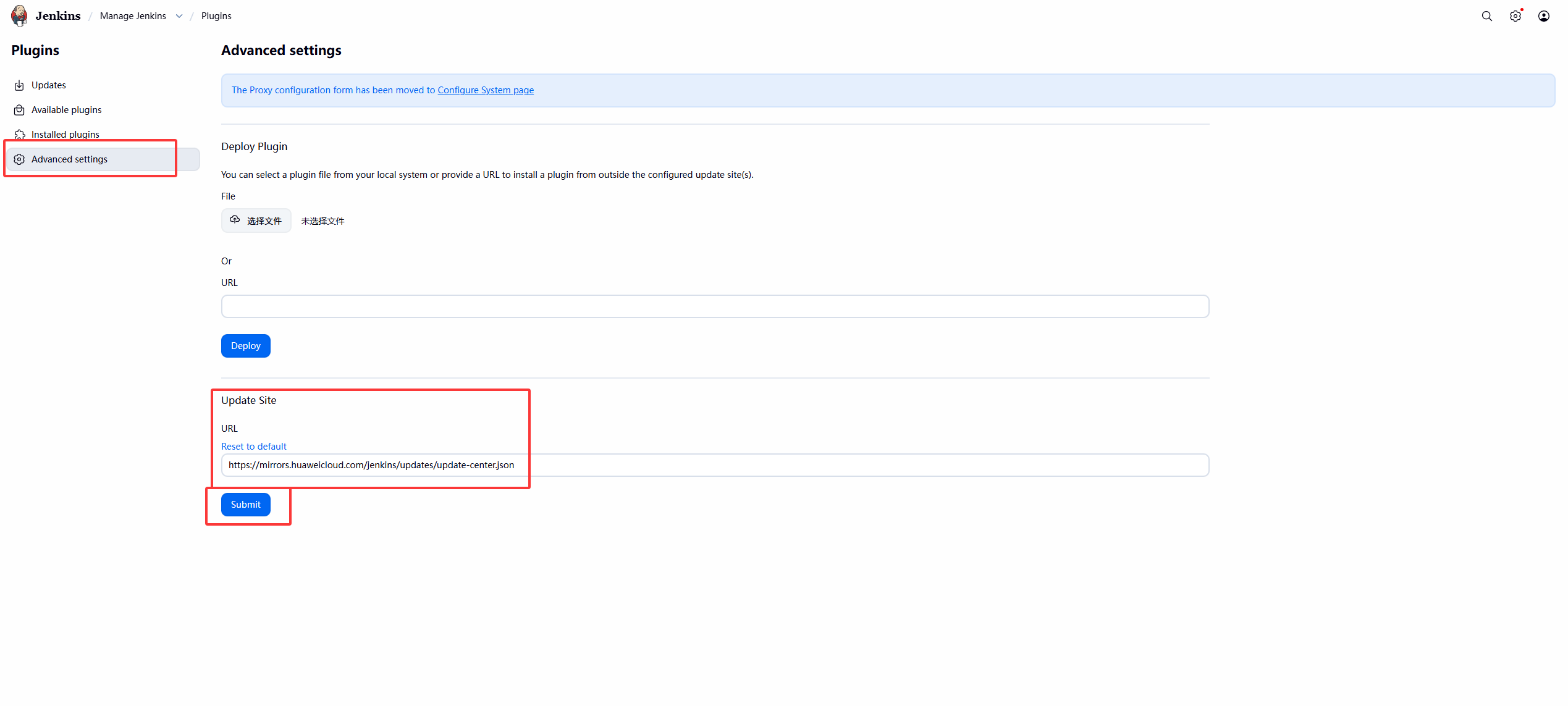Select the Advanced settings sidebar item
Viewport: 1568px width, 706px height.
click(x=69, y=159)
